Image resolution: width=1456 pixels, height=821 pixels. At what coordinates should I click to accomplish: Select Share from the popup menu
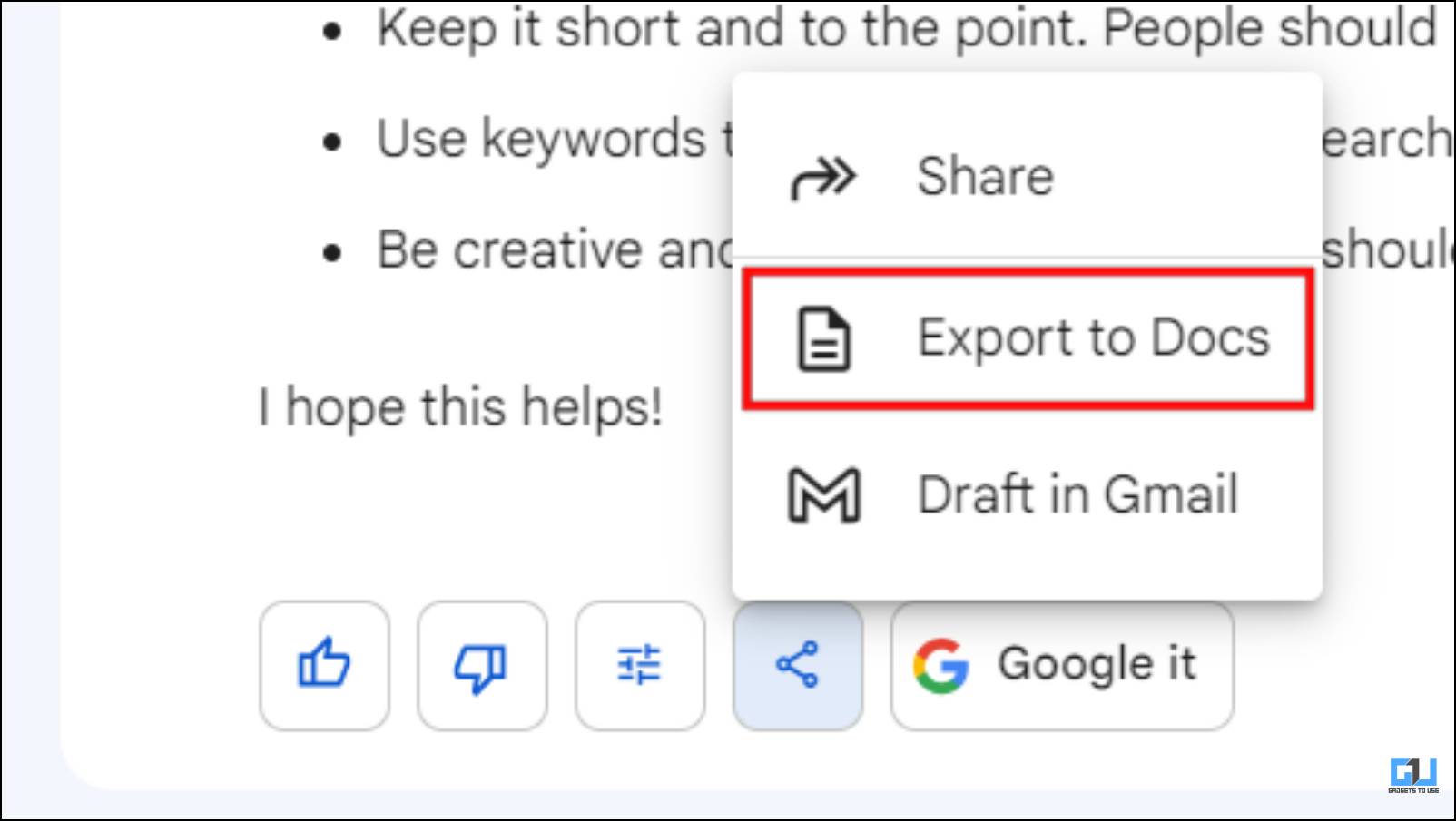tap(1027, 176)
